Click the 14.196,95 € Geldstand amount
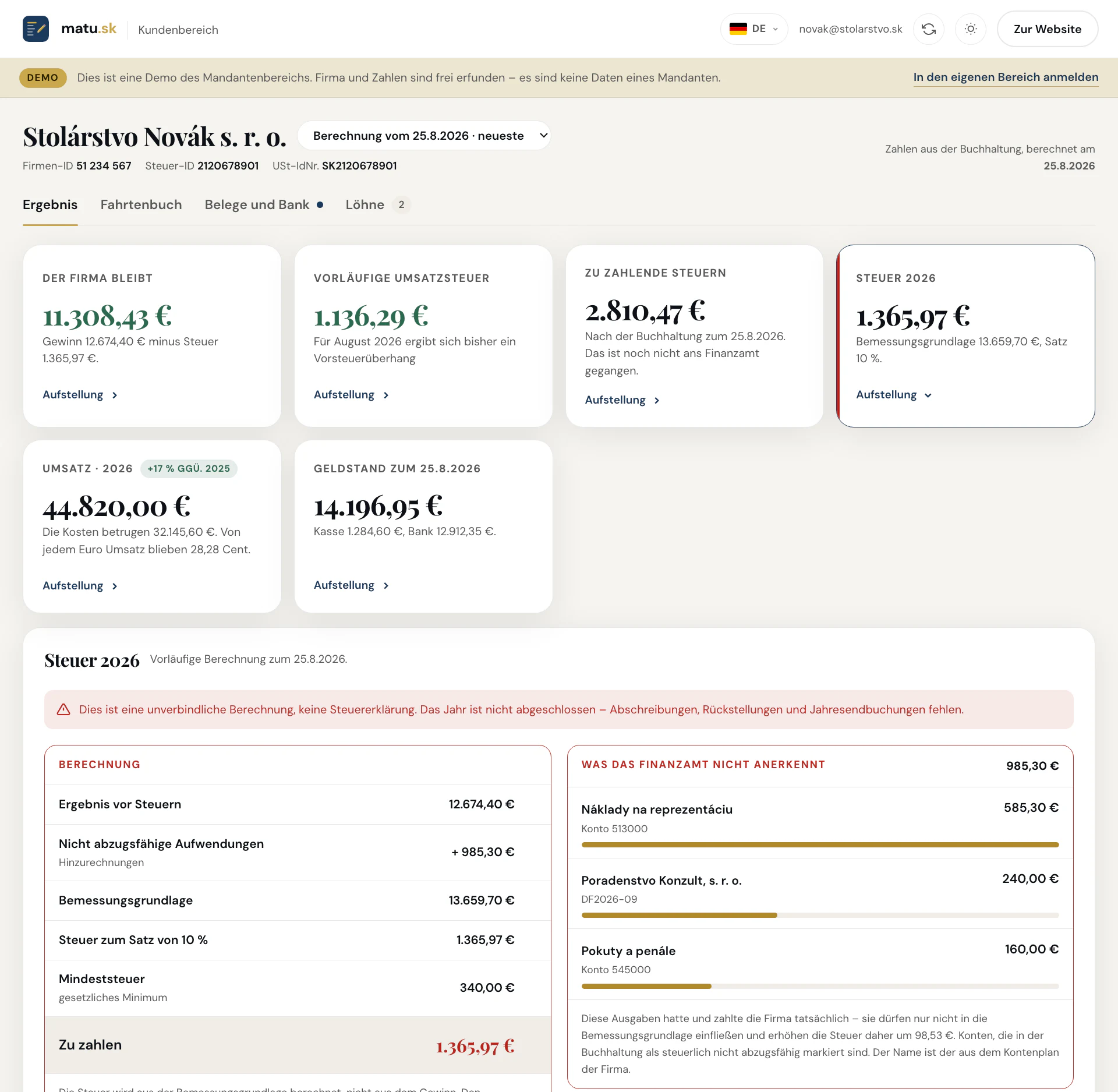The height and width of the screenshot is (1092, 1118). click(378, 506)
